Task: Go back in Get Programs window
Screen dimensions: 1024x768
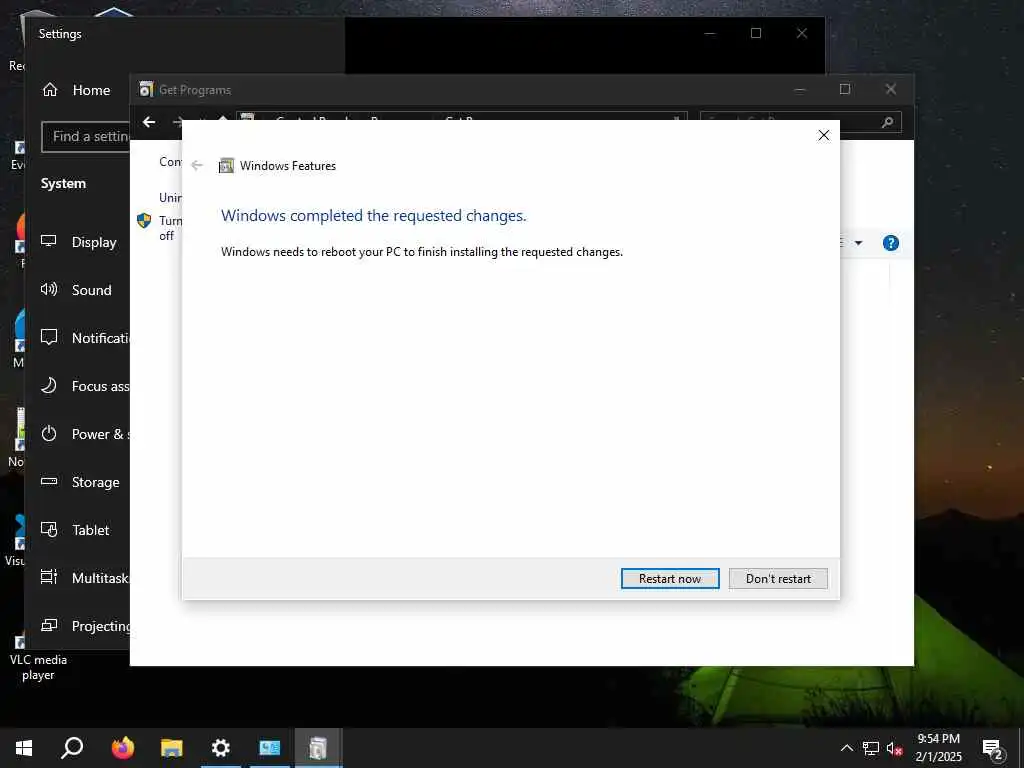Action: 149,122
